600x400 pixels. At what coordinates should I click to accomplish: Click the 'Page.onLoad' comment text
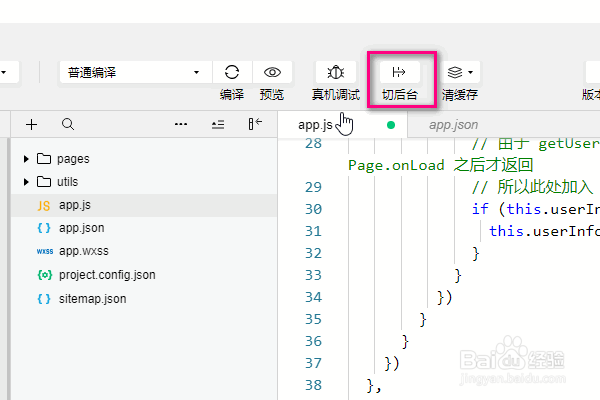pos(396,165)
